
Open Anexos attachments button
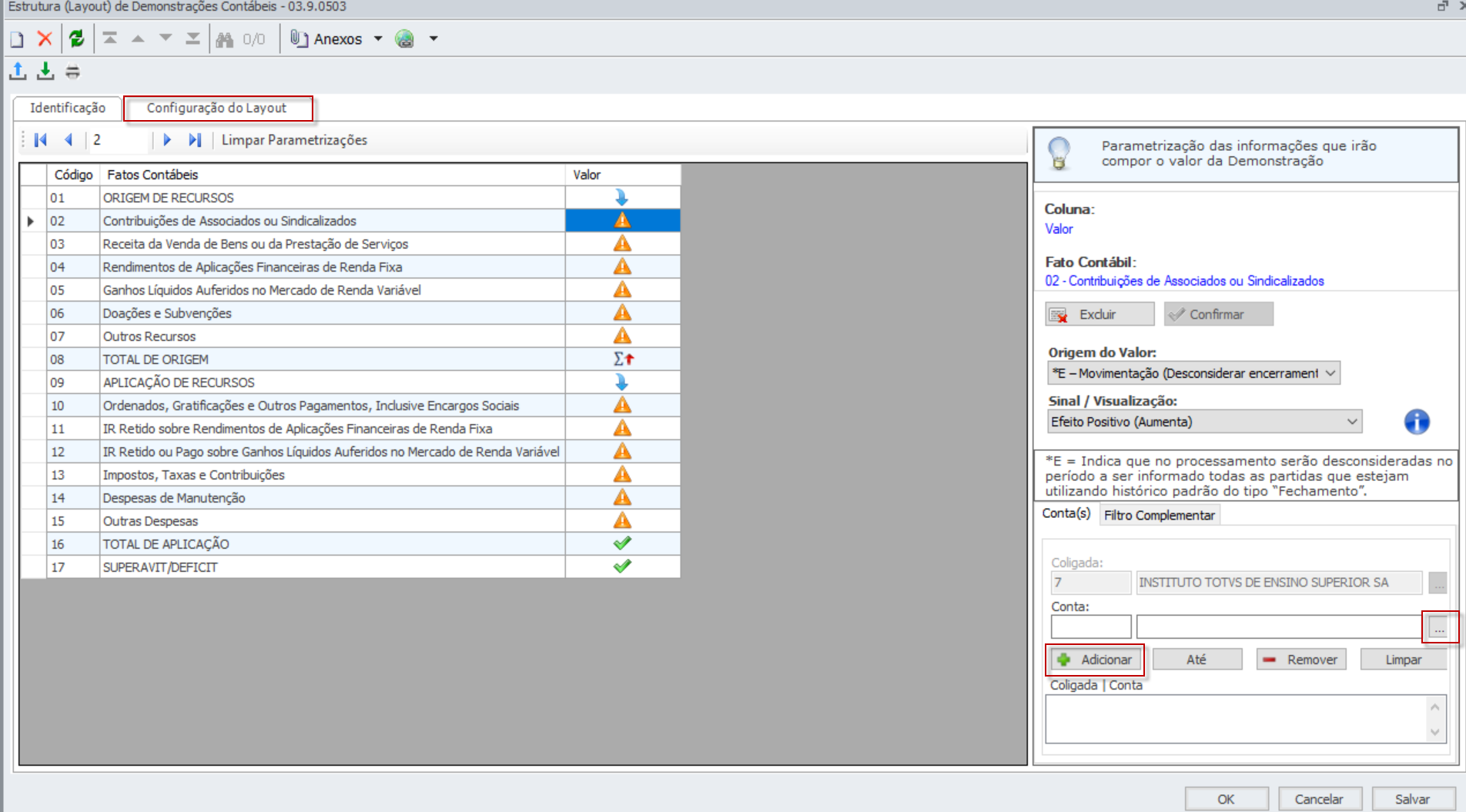pos(326,39)
